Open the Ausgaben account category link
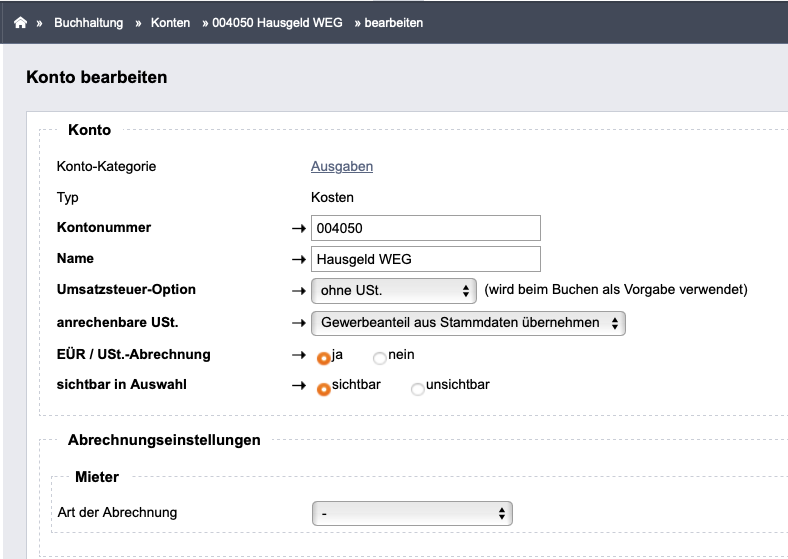 (x=342, y=166)
